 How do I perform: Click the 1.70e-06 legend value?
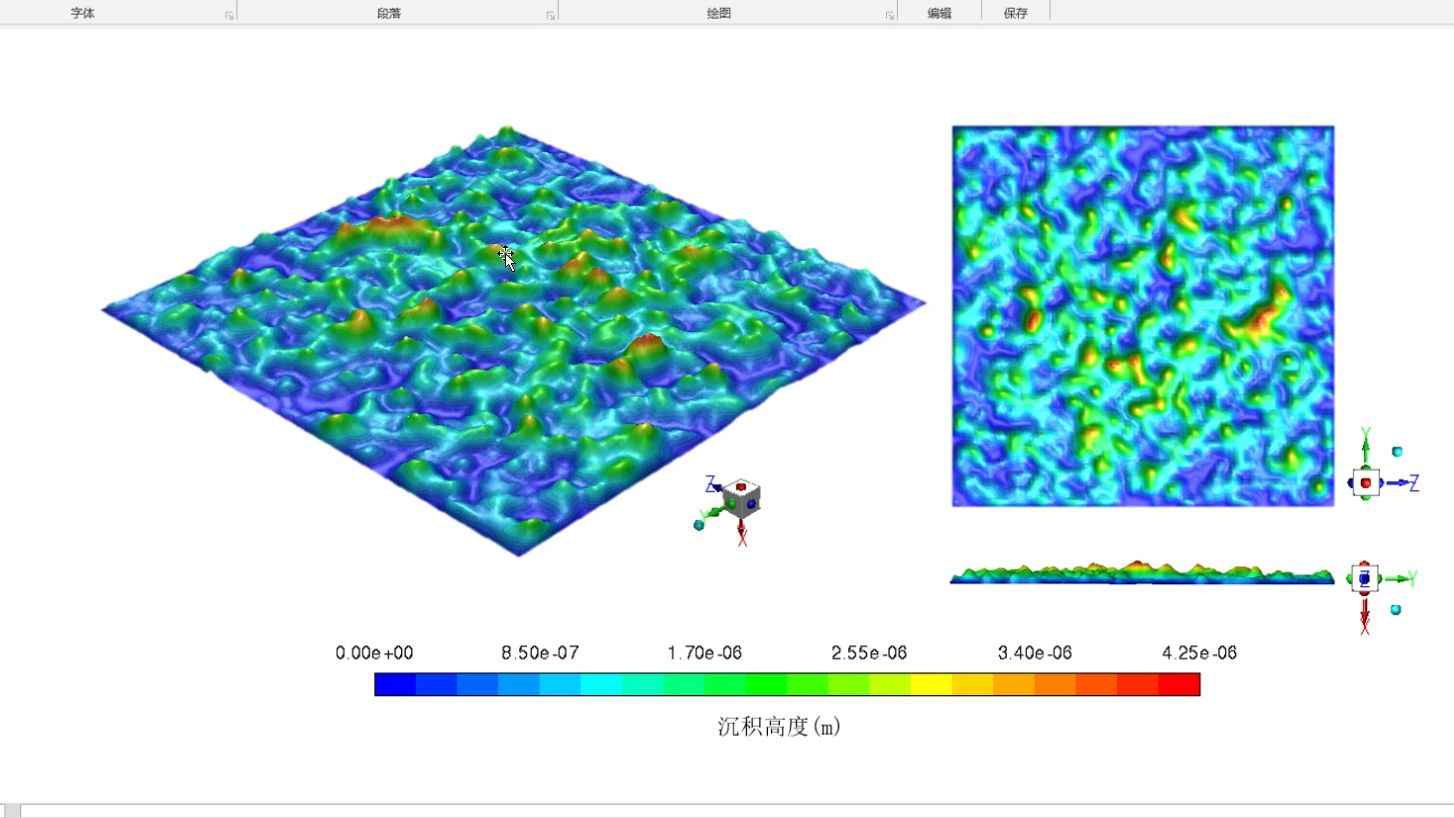705,653
